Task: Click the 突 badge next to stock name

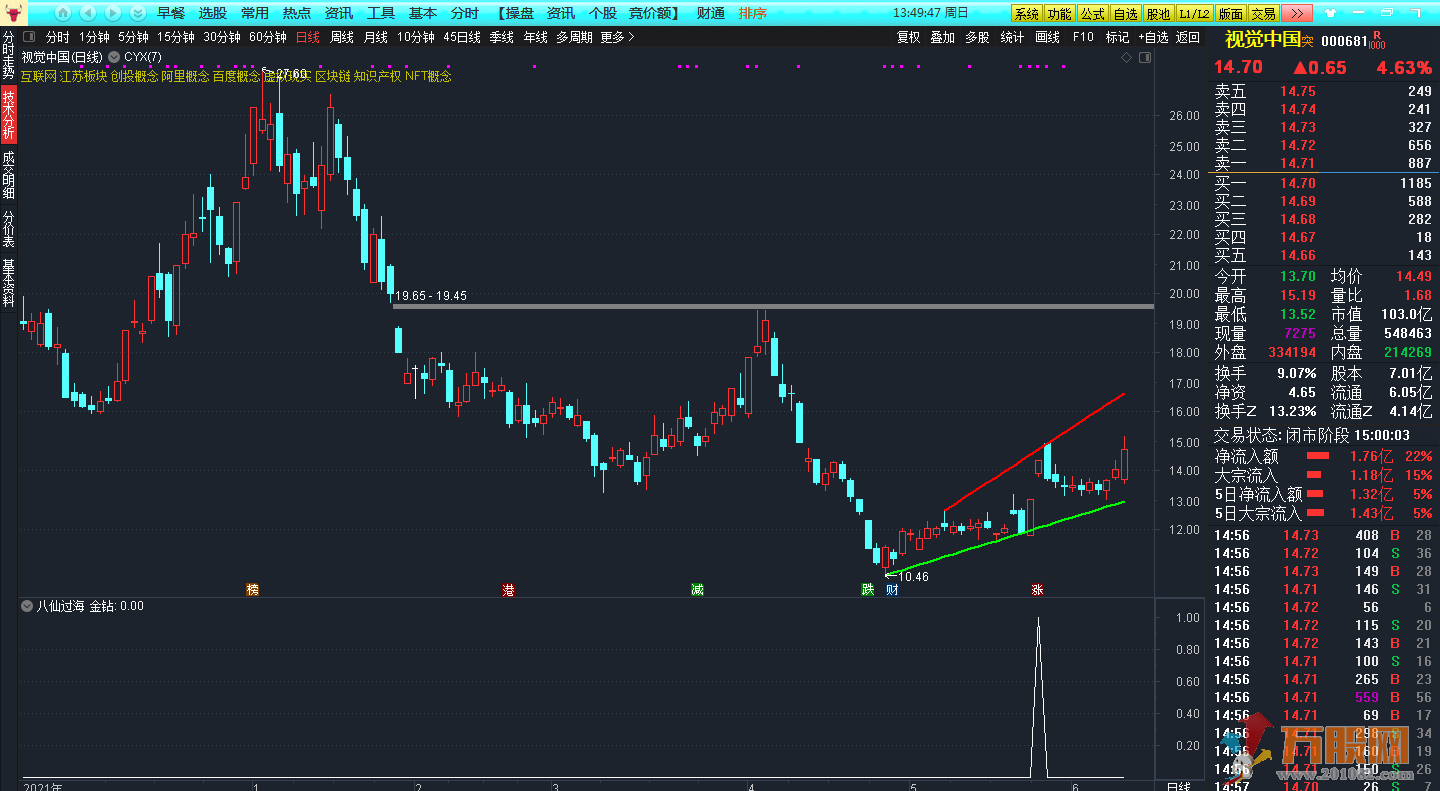Action: tap(1308, 41)
